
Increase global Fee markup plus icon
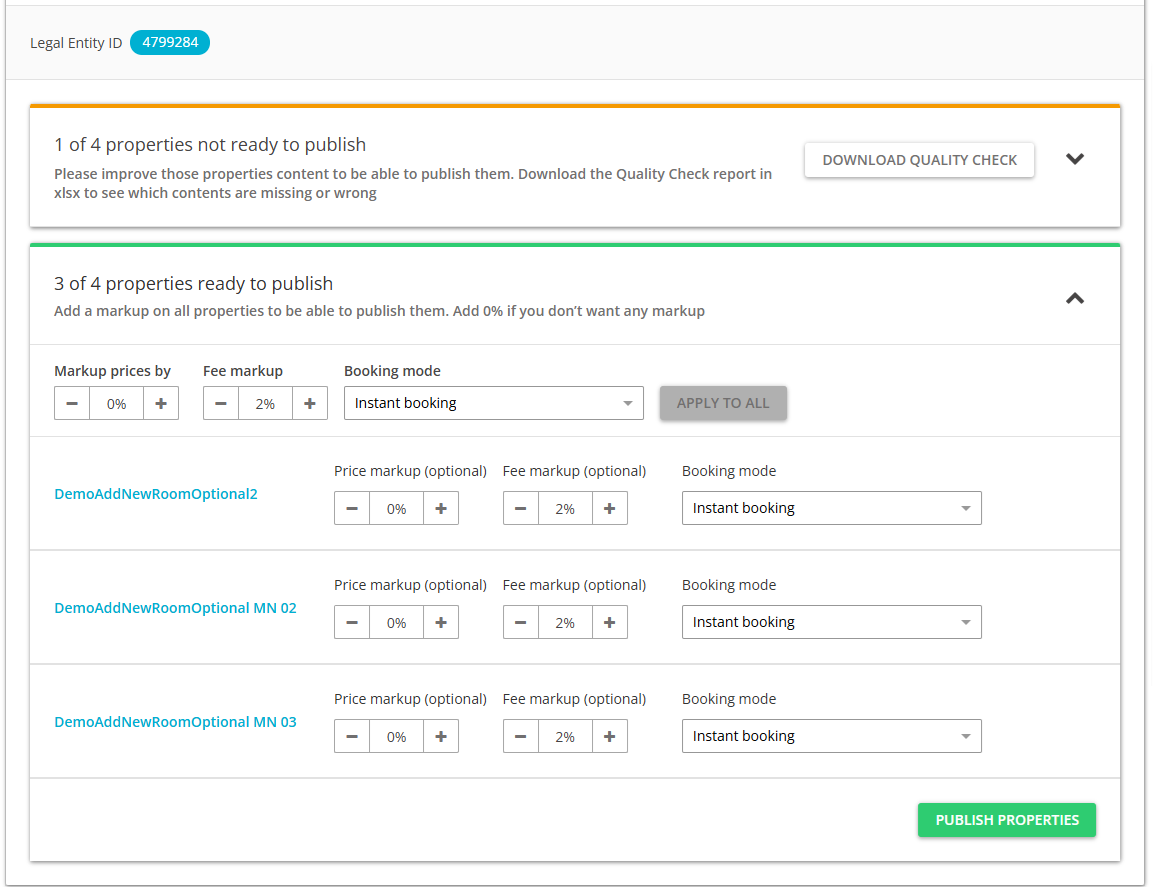coord(310,404)
